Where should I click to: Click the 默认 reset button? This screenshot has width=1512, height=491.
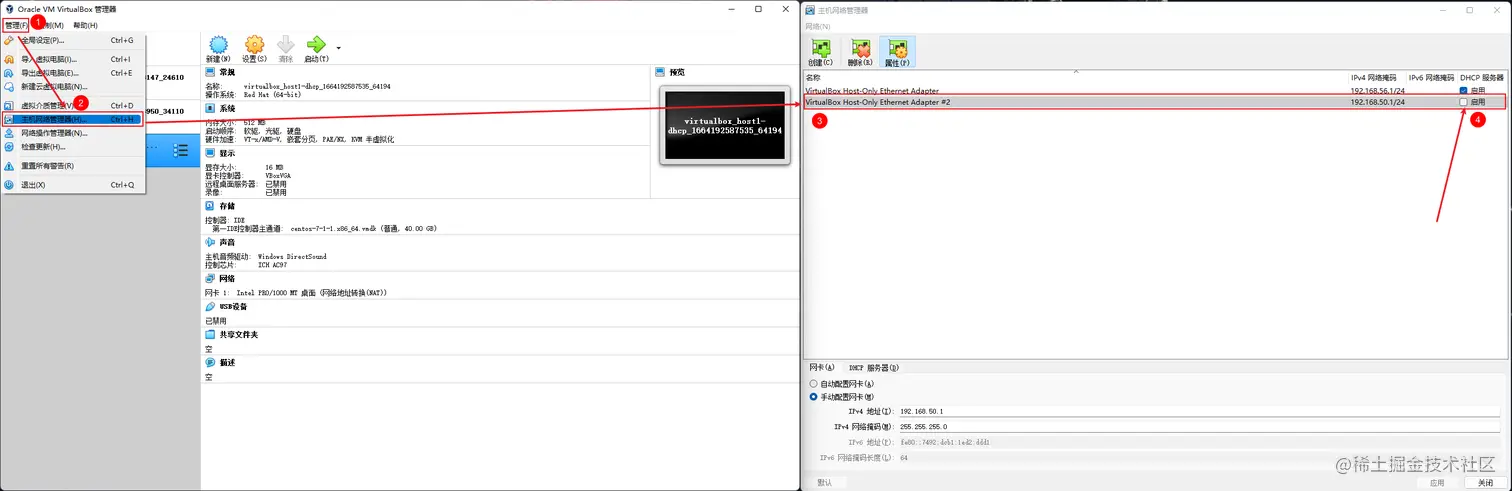[826, 482]
